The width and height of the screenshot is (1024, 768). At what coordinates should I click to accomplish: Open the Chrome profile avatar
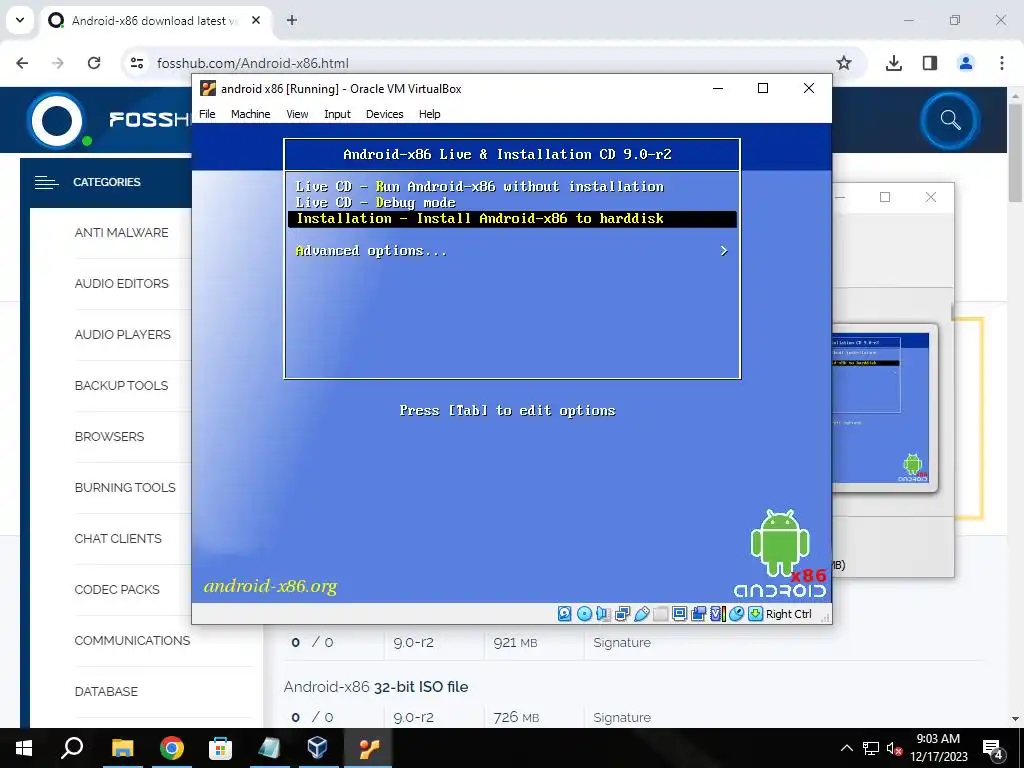966,63
